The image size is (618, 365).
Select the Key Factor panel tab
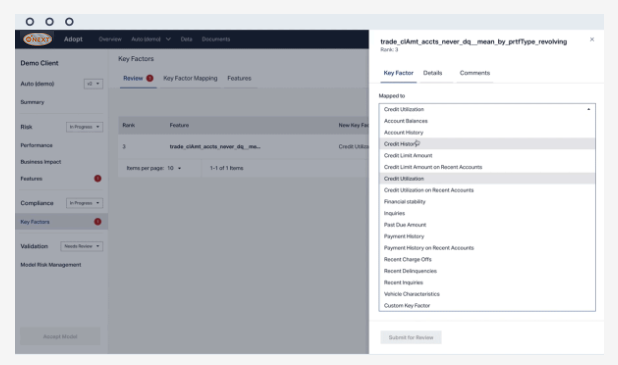(x=398, y=73)
